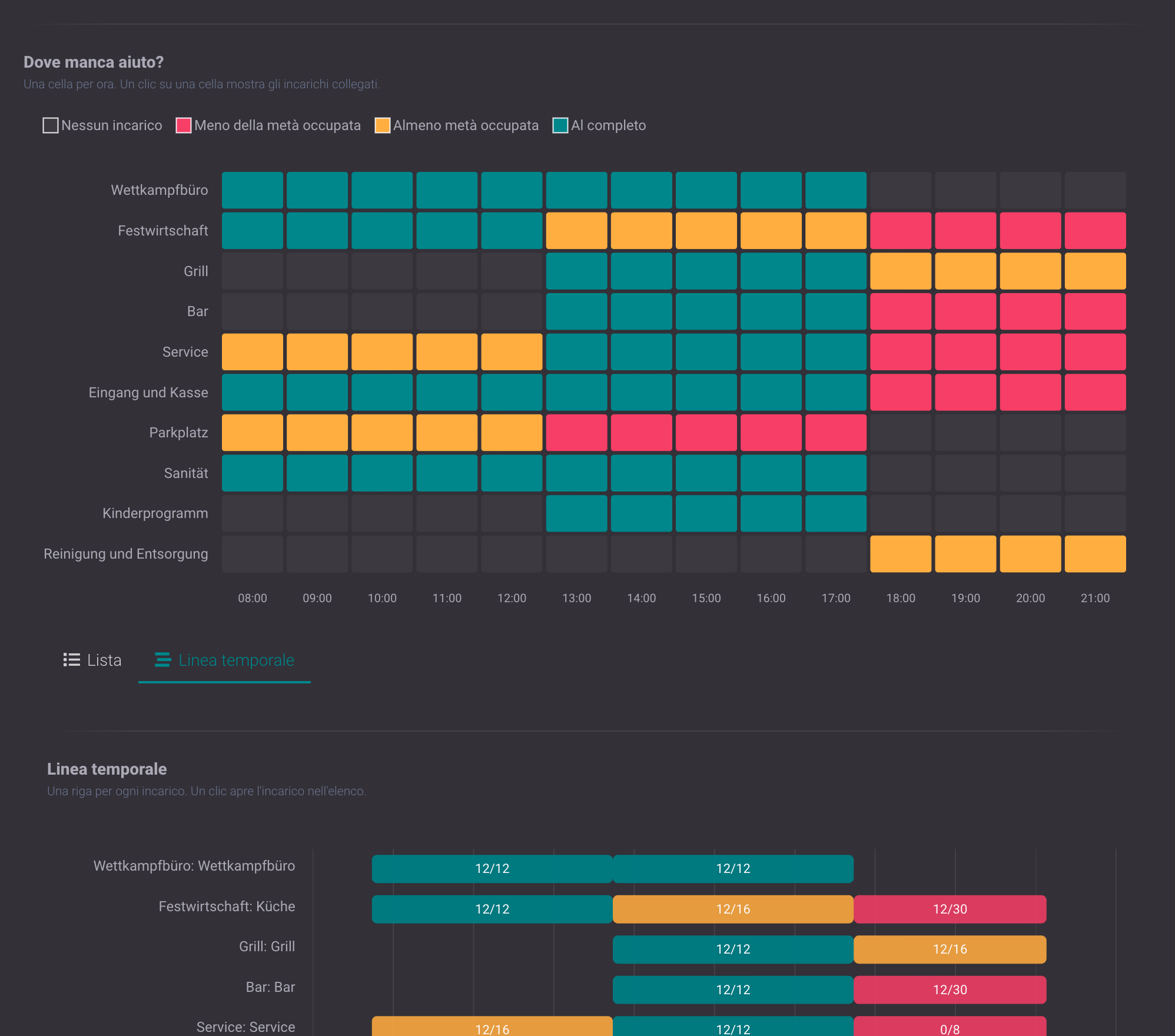Click the red Meno della metà occupata swatch
Viewport: 1175px width, 1036px height.
(184, 125)
